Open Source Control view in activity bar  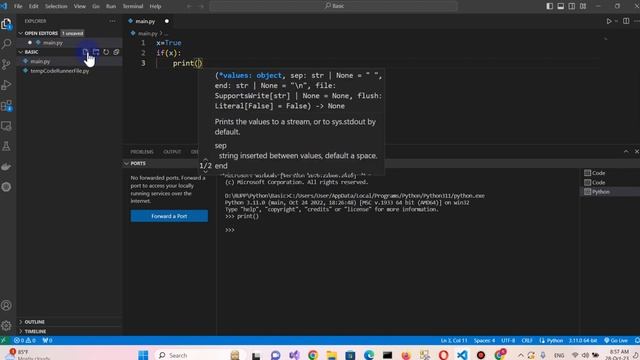point(6,64)
